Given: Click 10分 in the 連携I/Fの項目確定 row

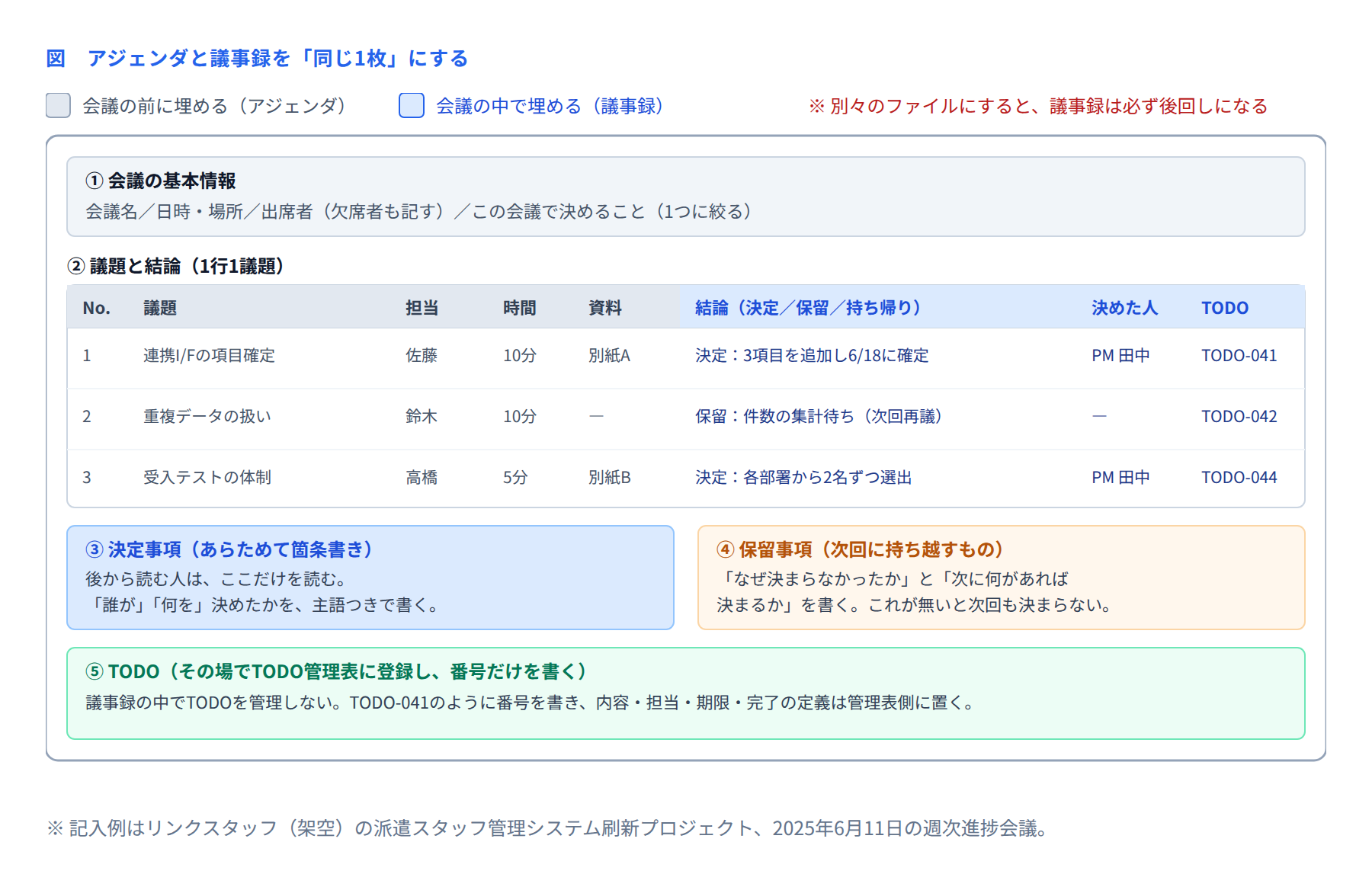Looking at the screenshot, I should 520,355.
